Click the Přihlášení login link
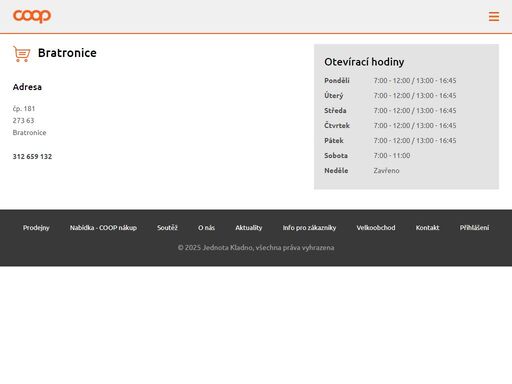The image size is (512, 384). 474,228
